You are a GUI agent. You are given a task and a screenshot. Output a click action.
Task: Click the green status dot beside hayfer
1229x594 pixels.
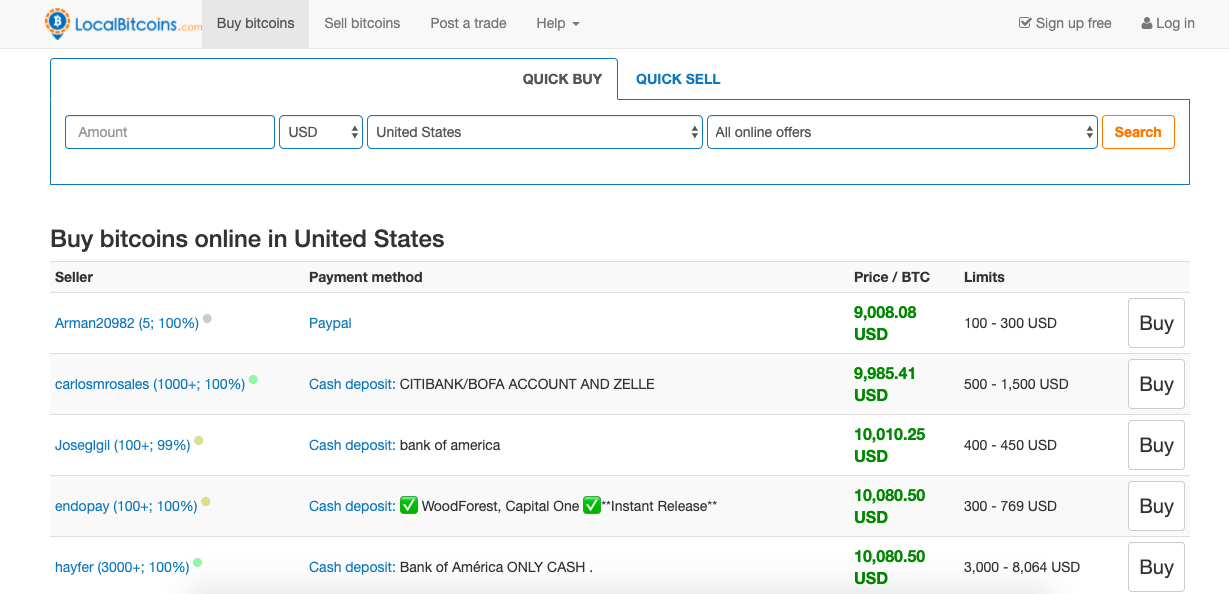(198, 563)
